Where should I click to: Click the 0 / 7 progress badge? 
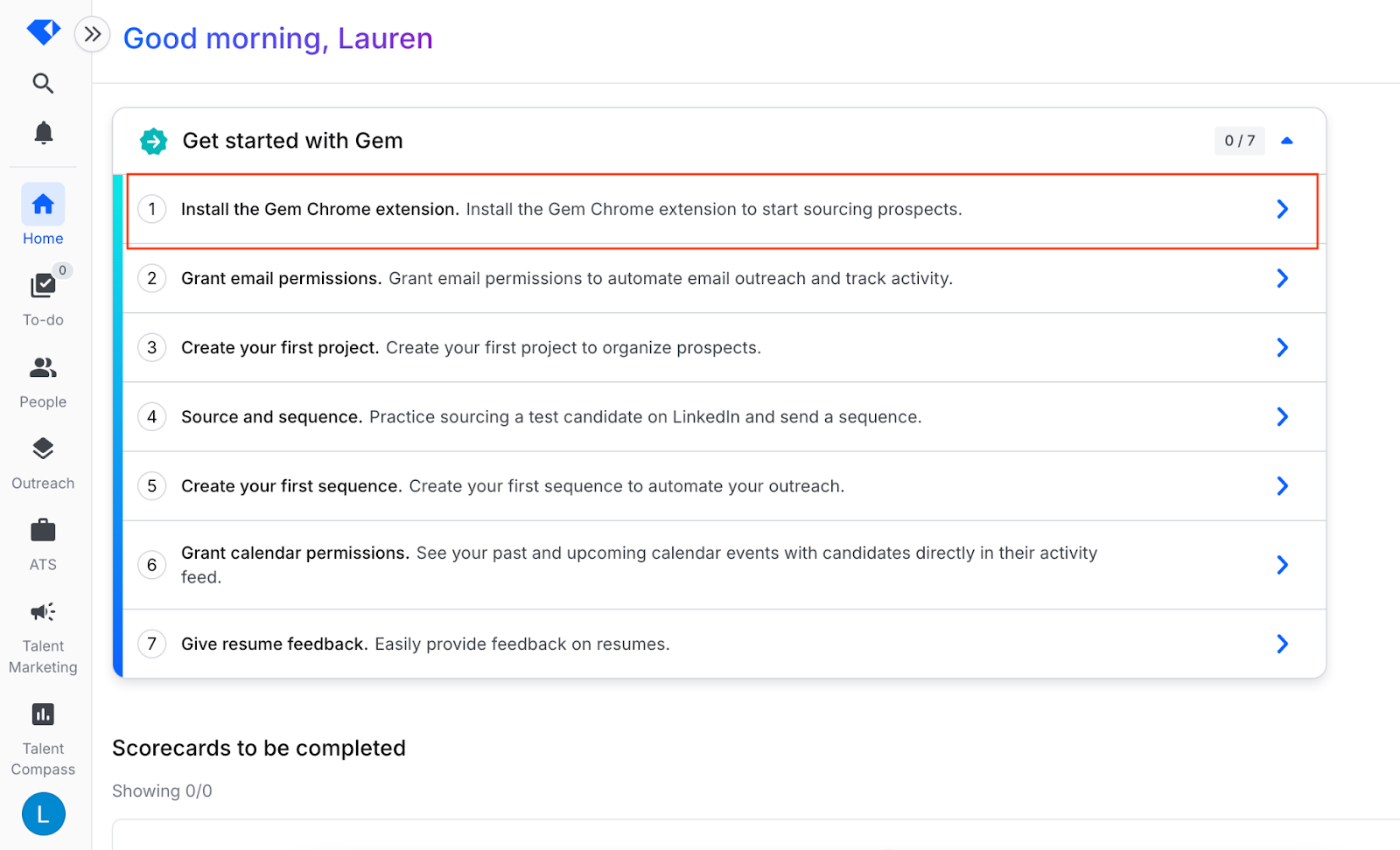coord(1240,141)
